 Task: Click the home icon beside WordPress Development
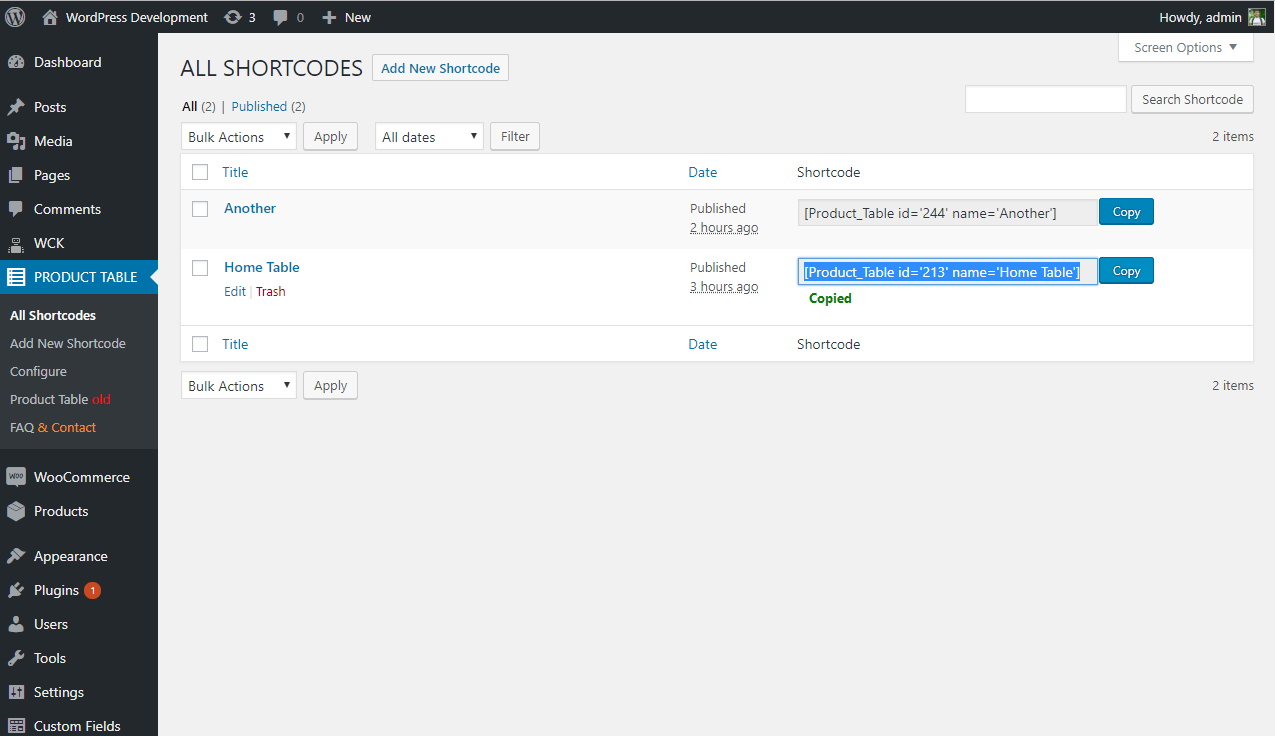[x=50, y=17]
